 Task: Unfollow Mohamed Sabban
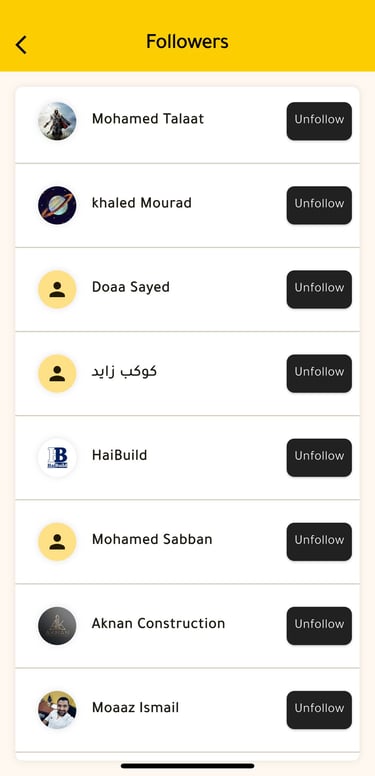pos(319,542)
